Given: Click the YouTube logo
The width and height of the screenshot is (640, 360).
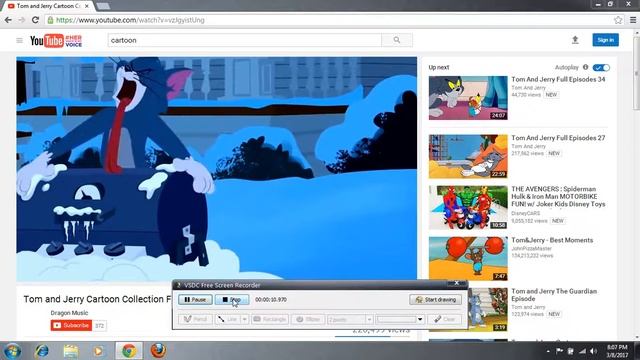Looking at the screenshot, I should [x=56, y=41].
